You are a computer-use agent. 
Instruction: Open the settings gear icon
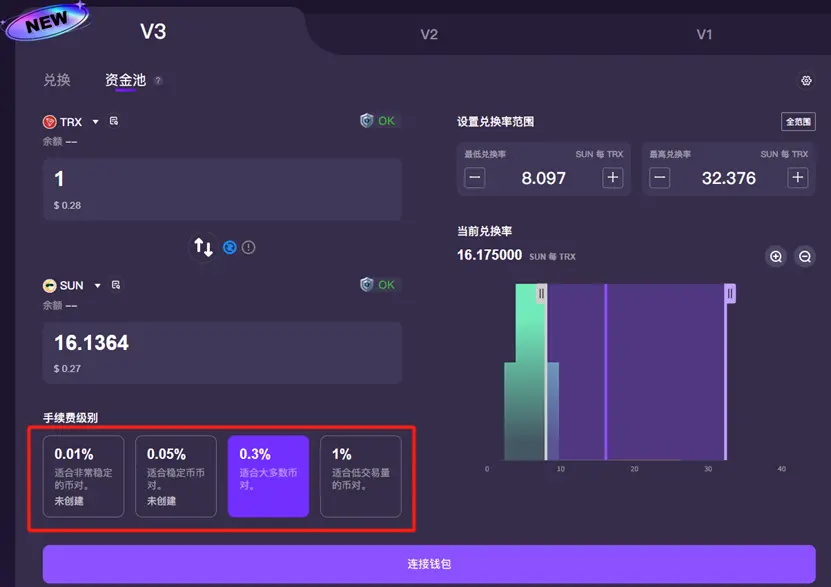pyautogui.click(x=808, y=81)
